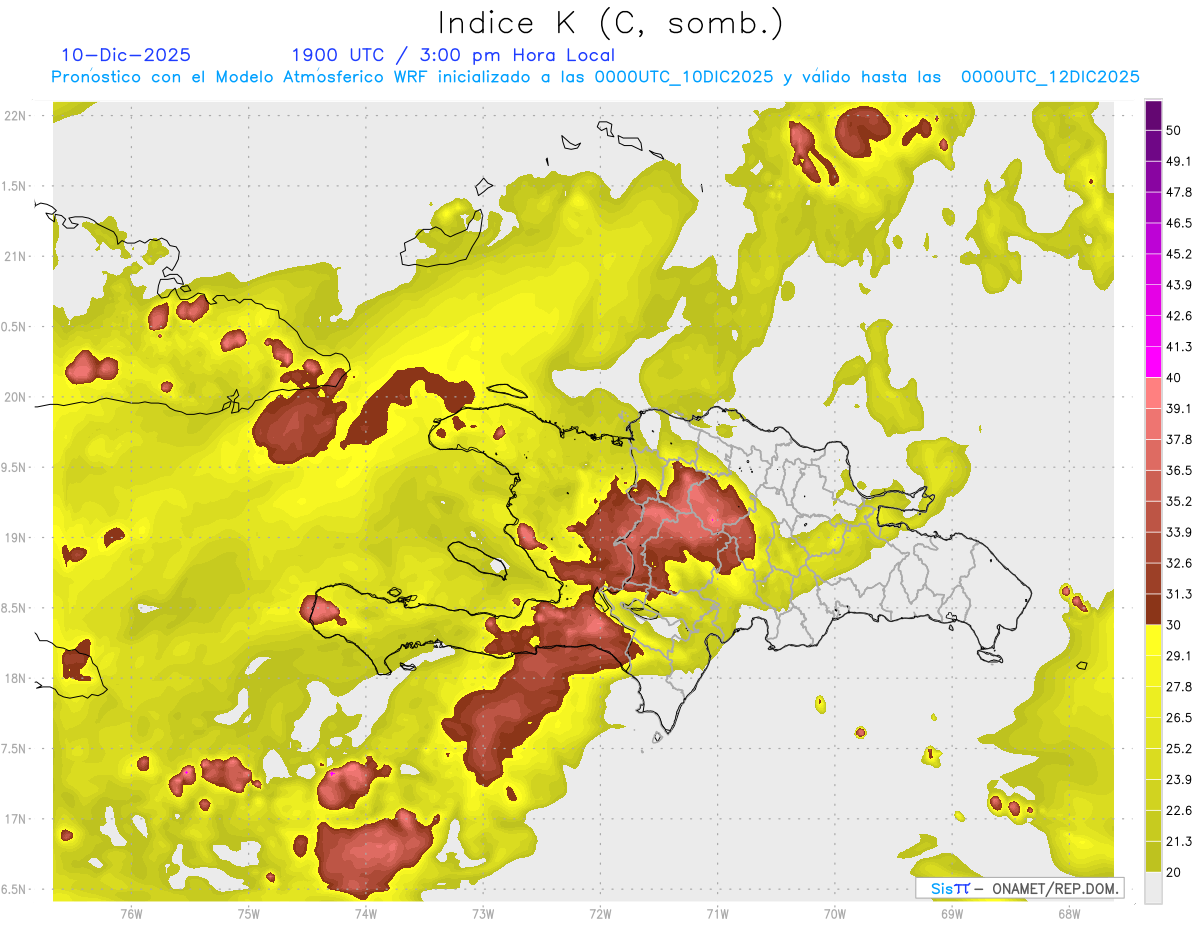Viewport: 1200px width, 927px height.
Task: Click the '46.5' color scale value
Action: point(1179,223)
